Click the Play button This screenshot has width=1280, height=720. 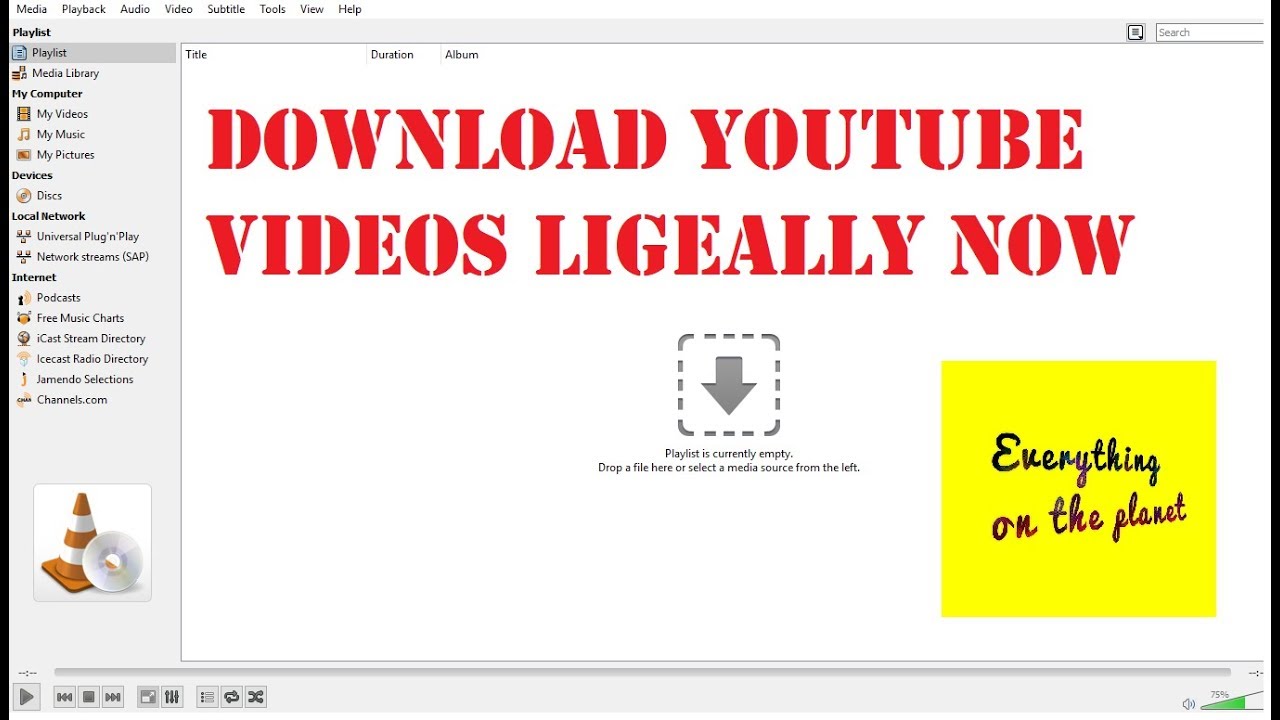27,697
